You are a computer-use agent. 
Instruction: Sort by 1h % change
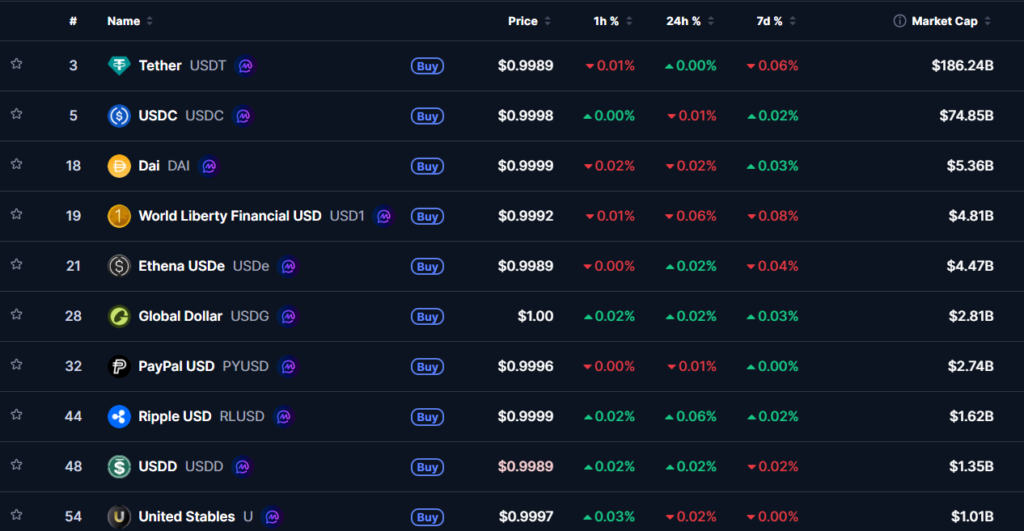tap(613, 21)
